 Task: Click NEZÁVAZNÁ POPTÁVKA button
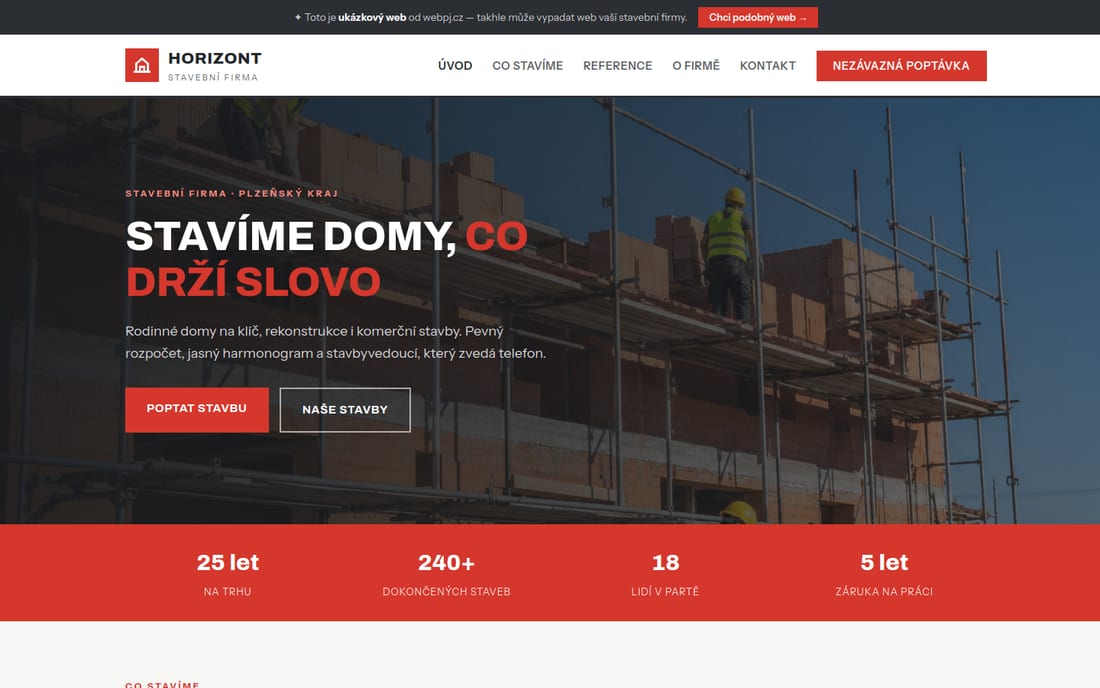pos(901,65)
